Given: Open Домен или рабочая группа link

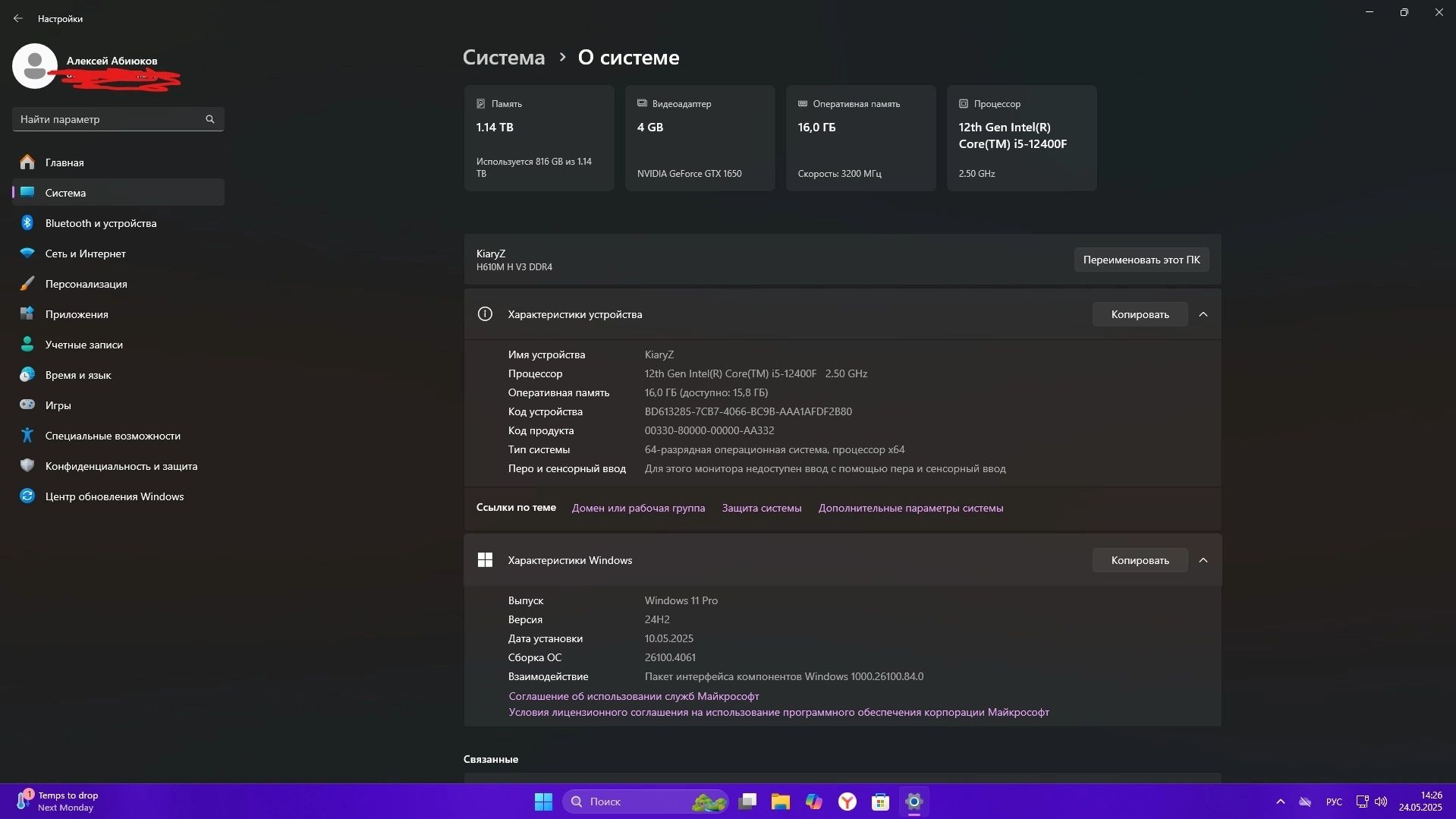Looking at the screenshot, I should point(638,508).
